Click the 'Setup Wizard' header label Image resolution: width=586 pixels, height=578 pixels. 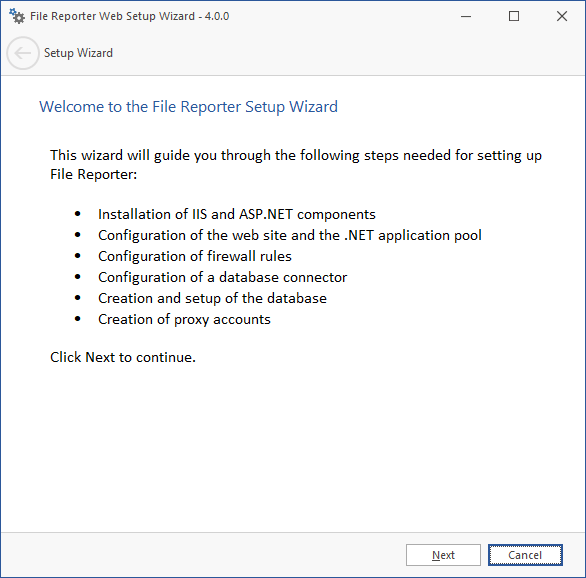(x=78, y=53)
